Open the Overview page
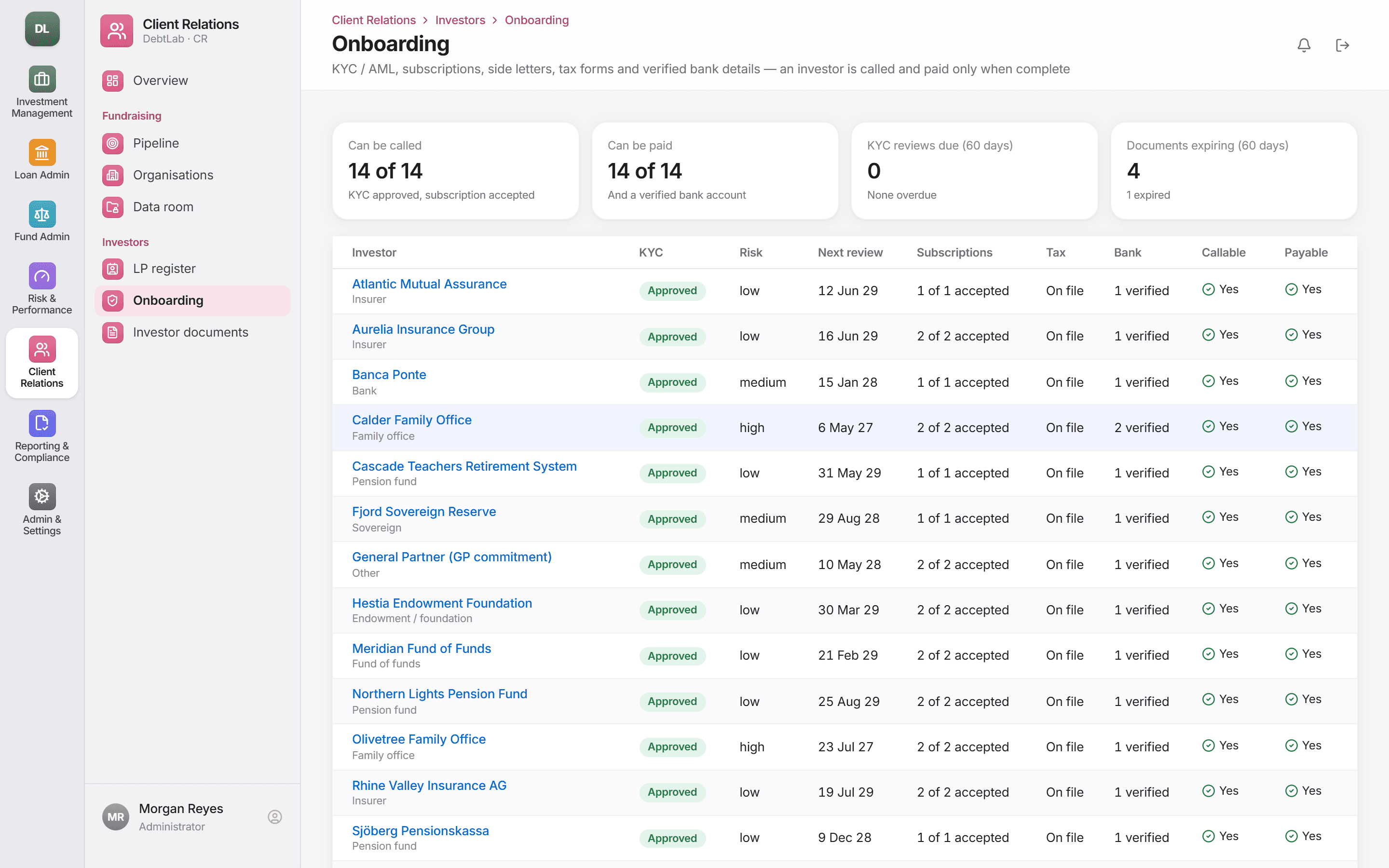Viewport: 1389px width, 868px height. 192,81
